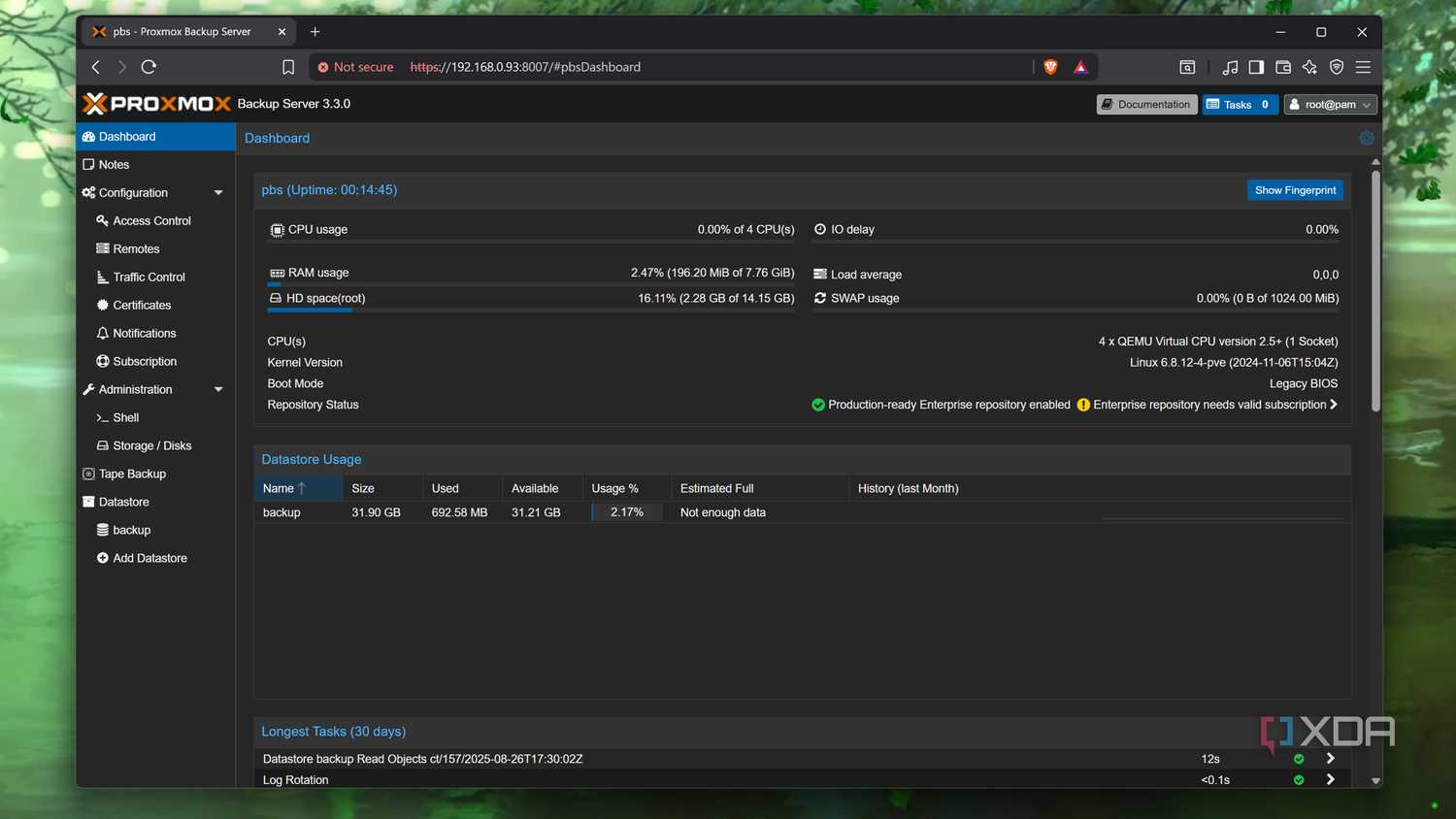Image resolution: width=1456 pixels, height=819 pixels.
Task: Open Notes in the sidebar
Action: pos(156,165)
